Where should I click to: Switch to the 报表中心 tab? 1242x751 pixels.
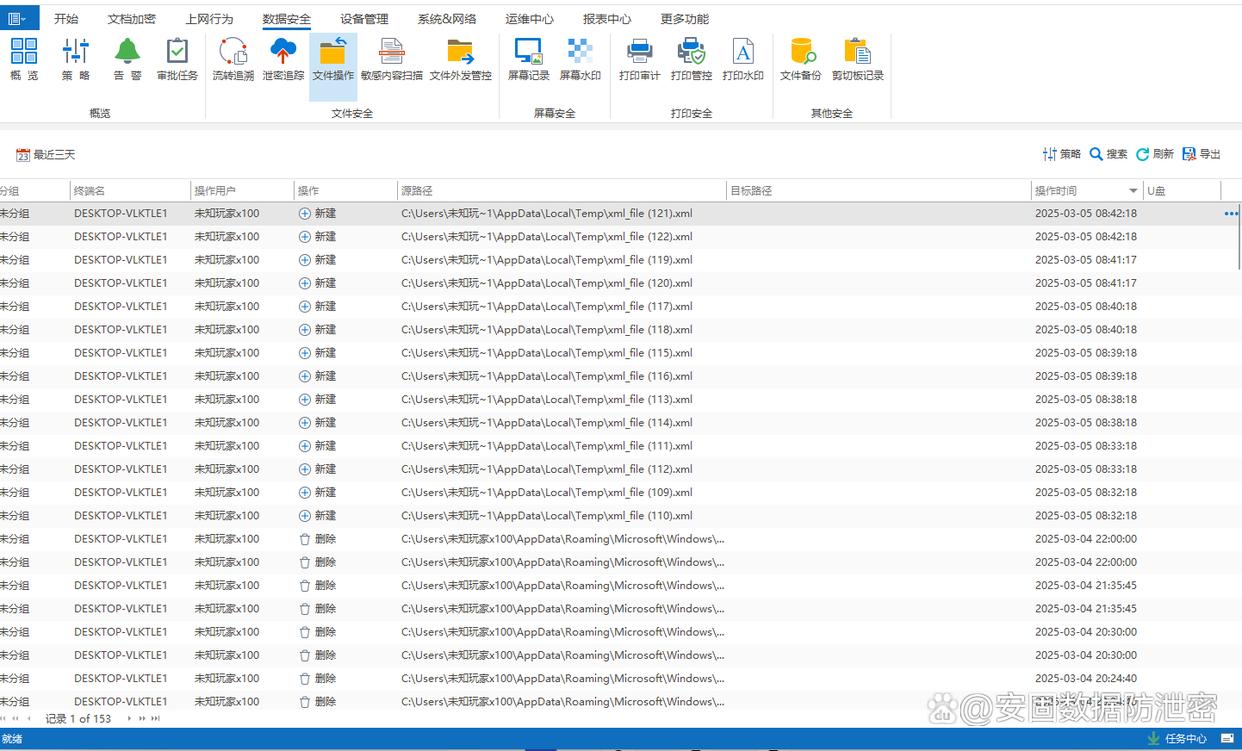607,19
